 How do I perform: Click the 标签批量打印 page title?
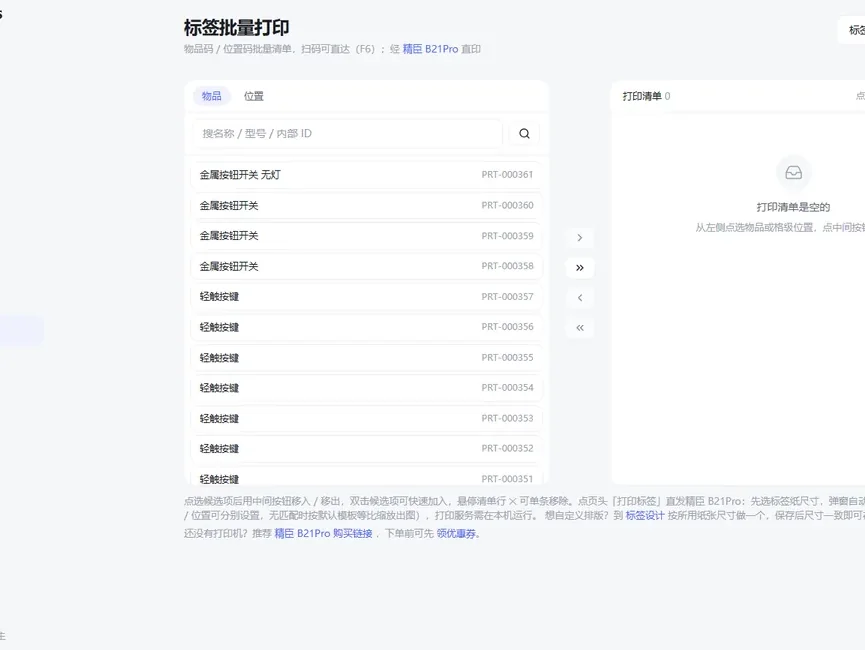point(236,27)
